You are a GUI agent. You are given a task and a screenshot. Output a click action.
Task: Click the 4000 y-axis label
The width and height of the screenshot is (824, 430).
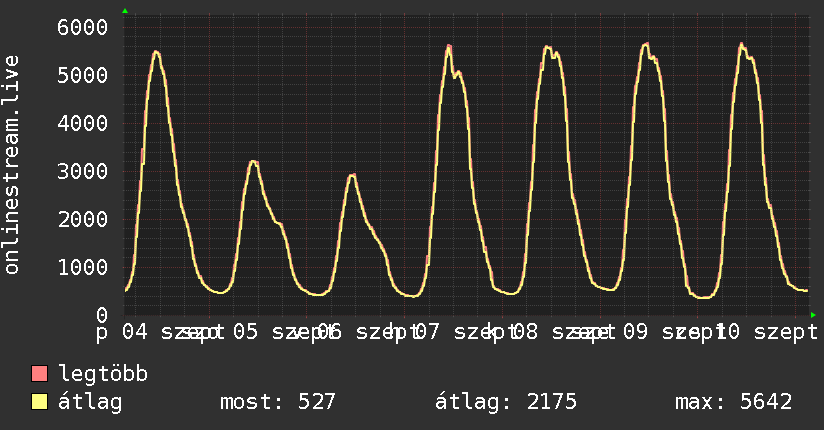[83, 124]
